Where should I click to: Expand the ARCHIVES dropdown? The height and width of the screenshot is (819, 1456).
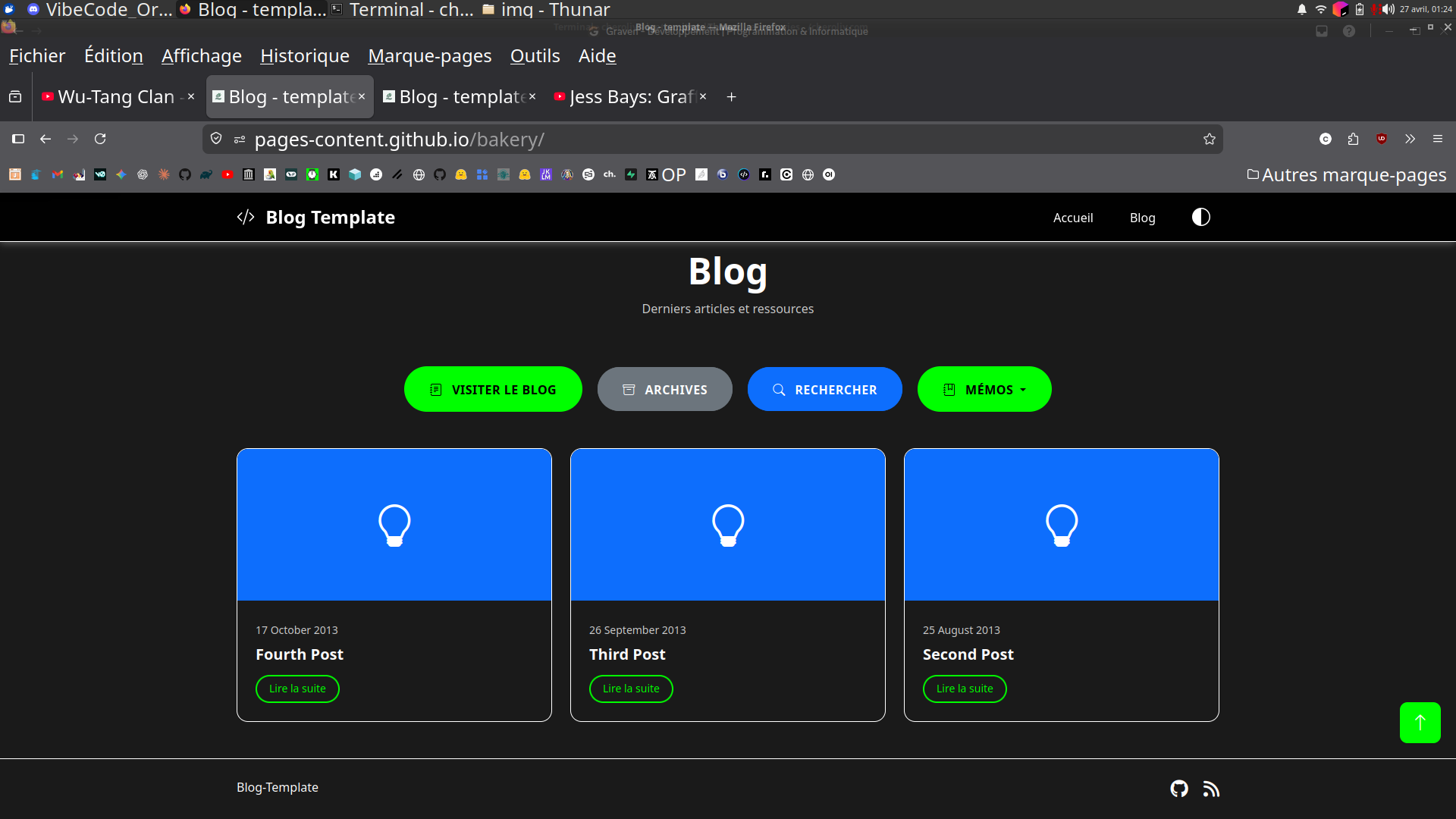pos(664,389)
